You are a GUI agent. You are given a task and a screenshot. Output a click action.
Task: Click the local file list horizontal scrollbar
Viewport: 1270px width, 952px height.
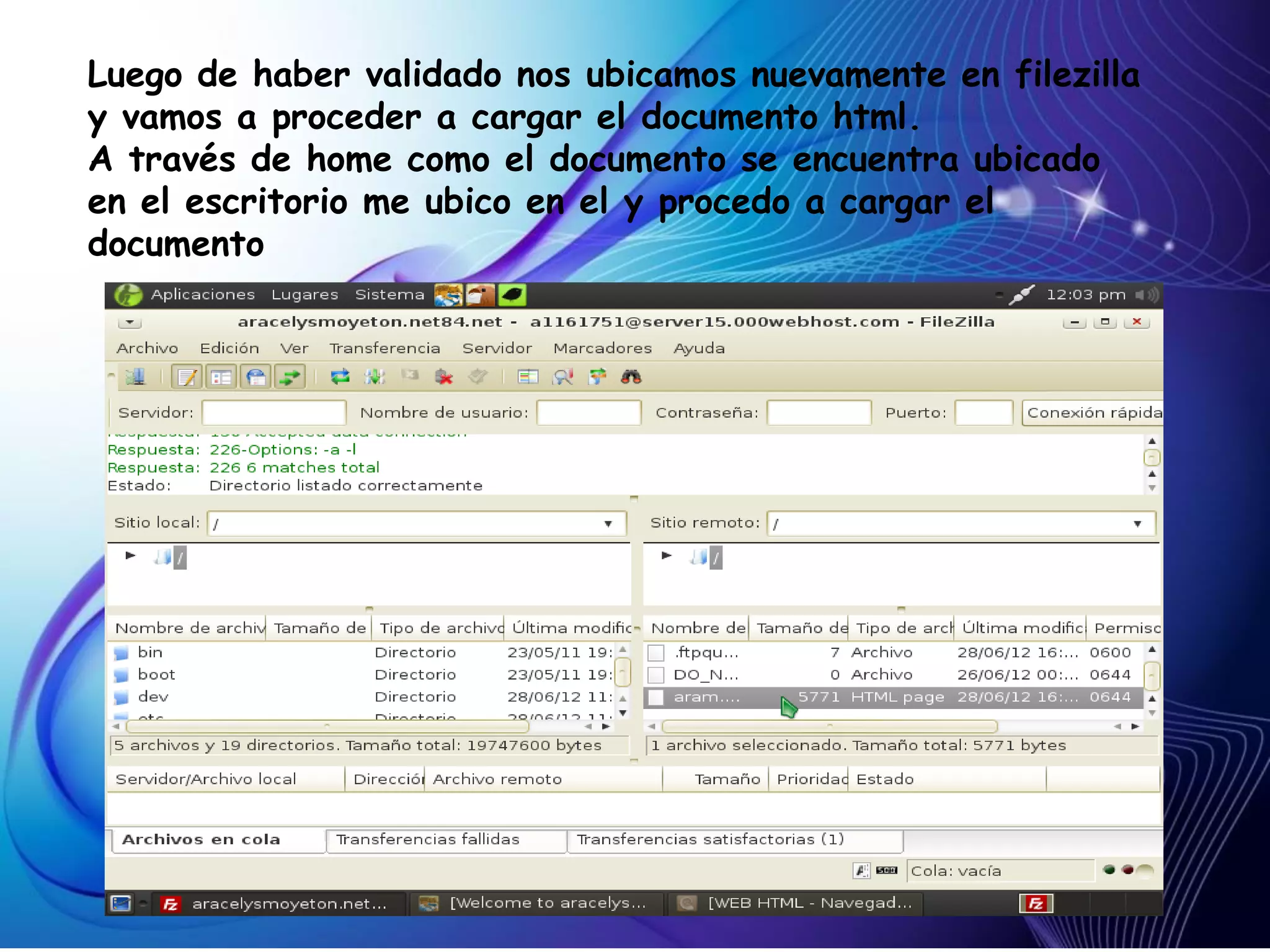pos(327,726)
